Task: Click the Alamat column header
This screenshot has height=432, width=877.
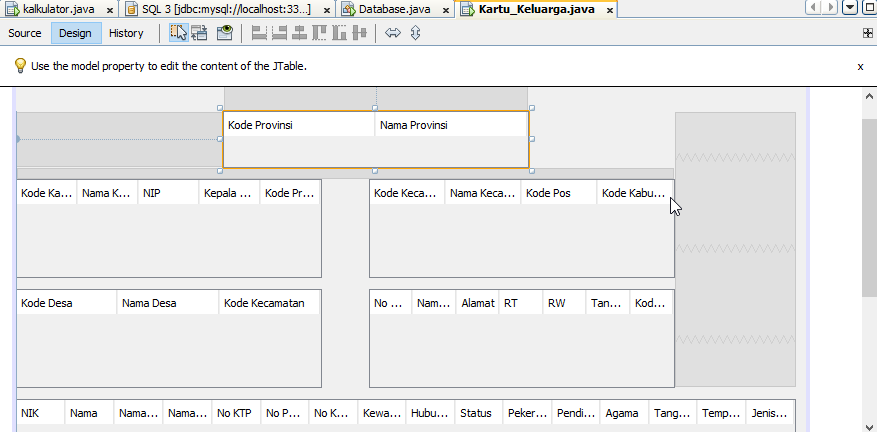Action: point(478,303)
